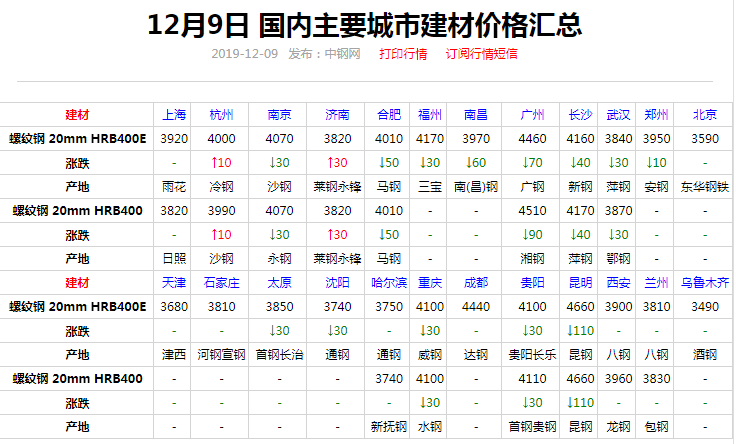736x444 pixels.
Task: Select the origin cell 河钢宣钢
Action: point(221,355)
